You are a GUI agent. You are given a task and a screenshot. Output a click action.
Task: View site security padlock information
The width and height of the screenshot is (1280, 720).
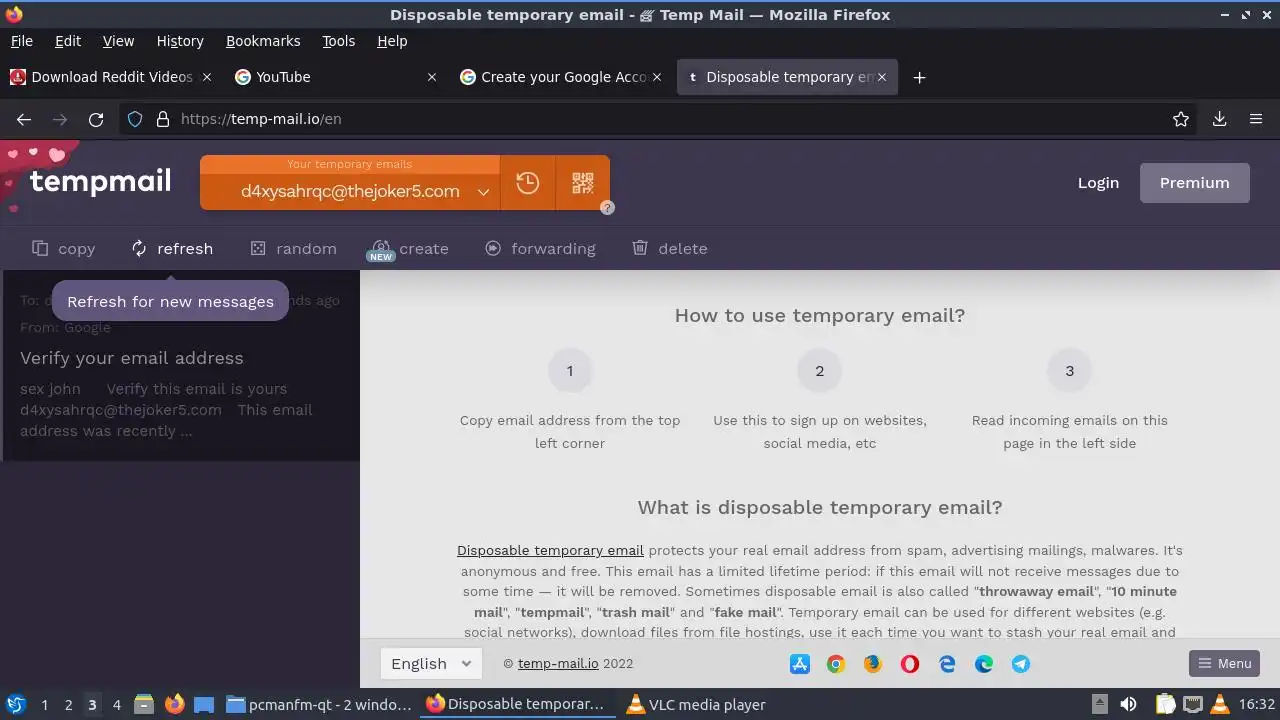coord(163,119)
